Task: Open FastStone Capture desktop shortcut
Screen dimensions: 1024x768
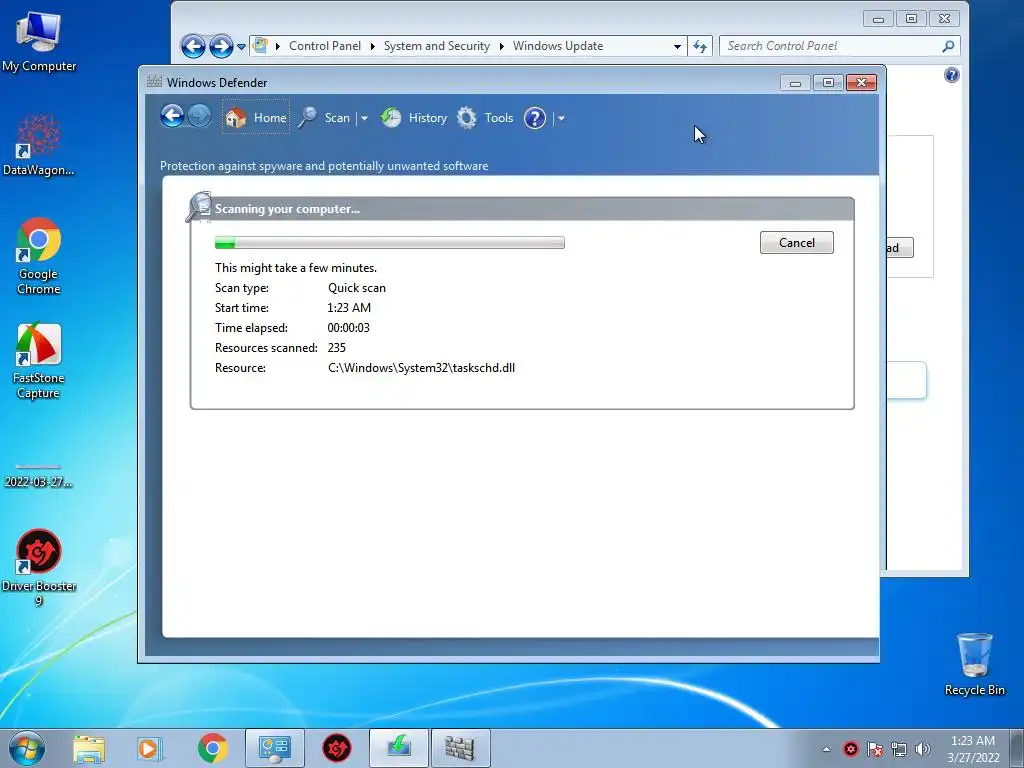Action: [x=39, y=360]
